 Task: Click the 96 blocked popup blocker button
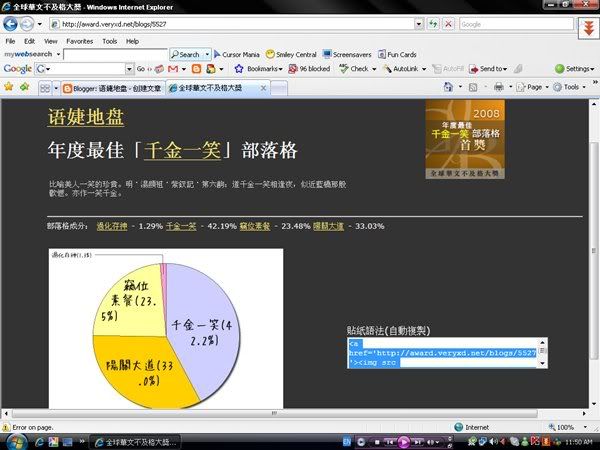coord(309,69)
